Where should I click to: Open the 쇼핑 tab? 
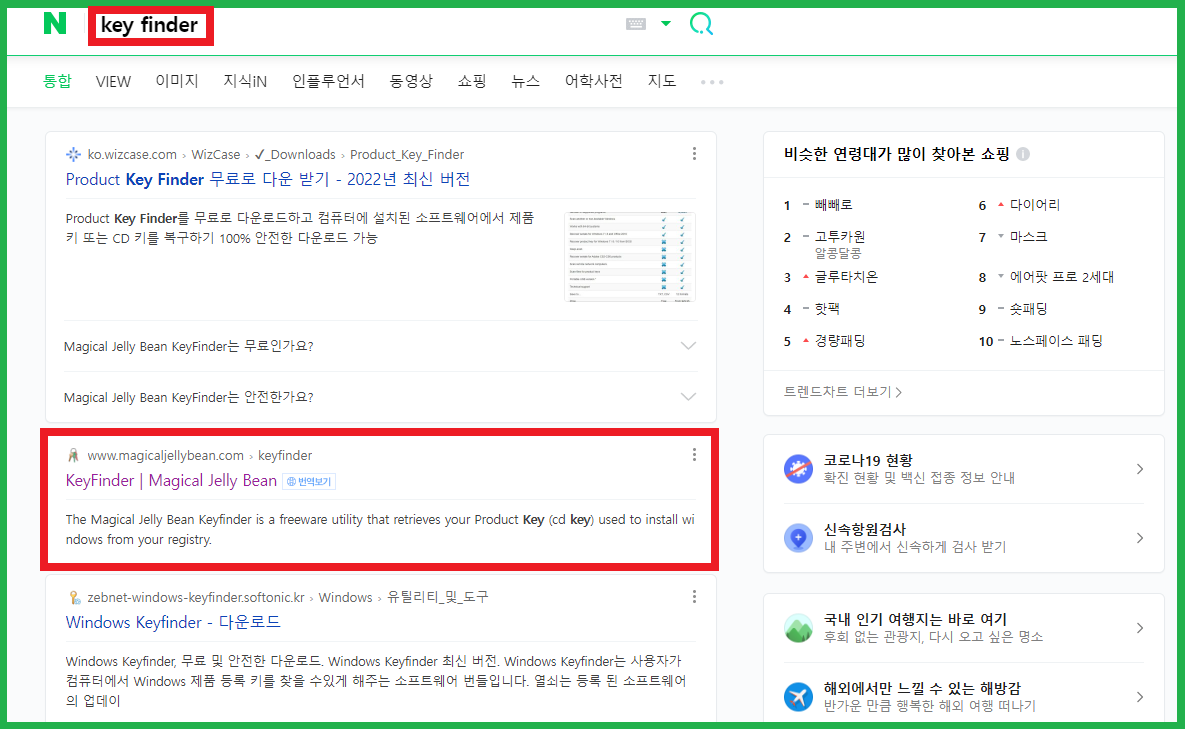(472, 81)
